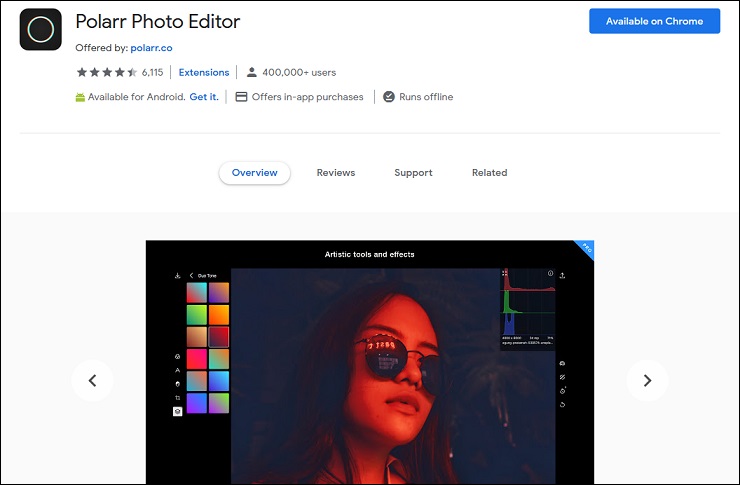This screenshot has width=740, height=485.
Task: Click the blue PRO corner badge
Action: pos(586,248)
